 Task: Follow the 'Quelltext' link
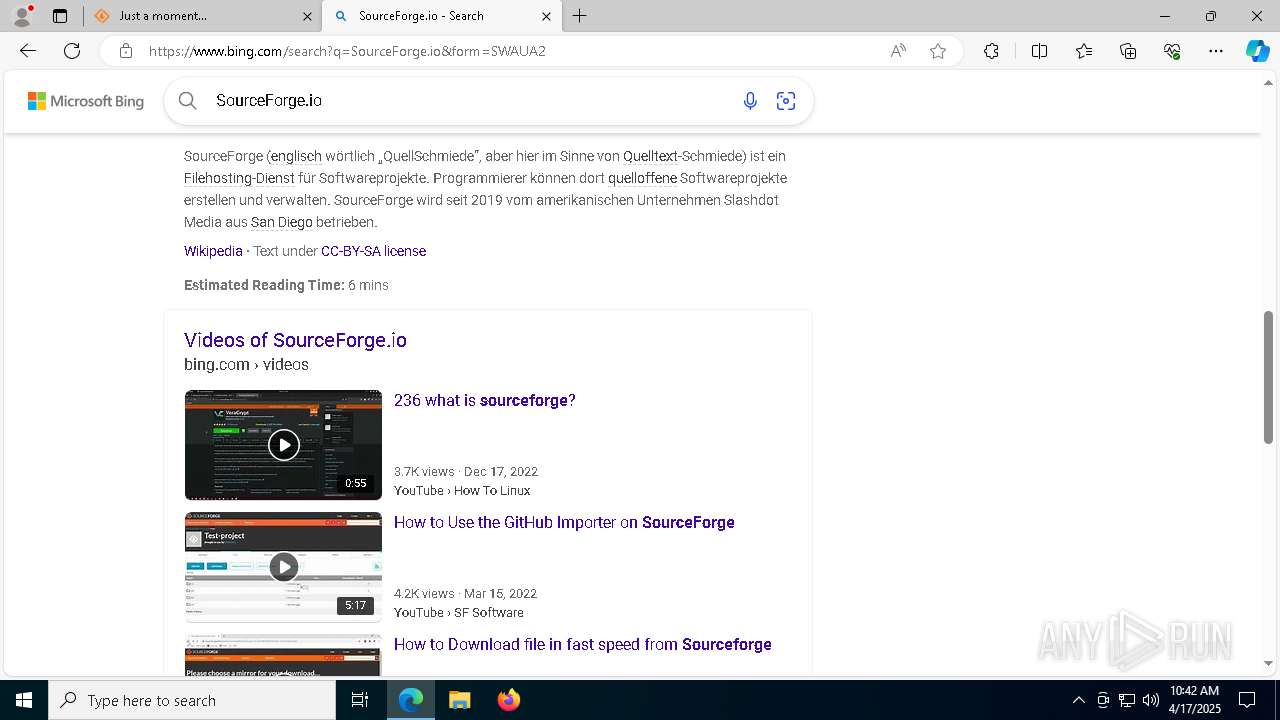pos(648,156)
